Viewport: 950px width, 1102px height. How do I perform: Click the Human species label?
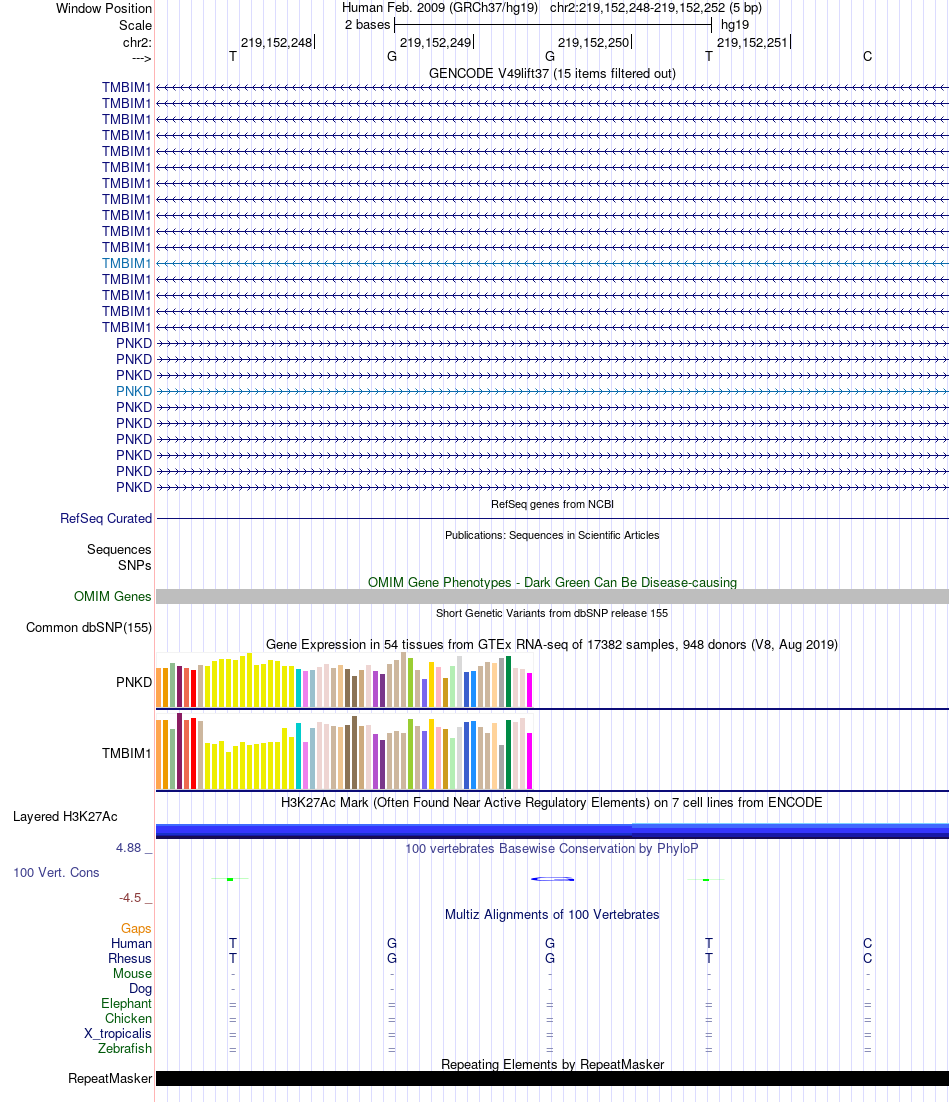click(131, 944)
